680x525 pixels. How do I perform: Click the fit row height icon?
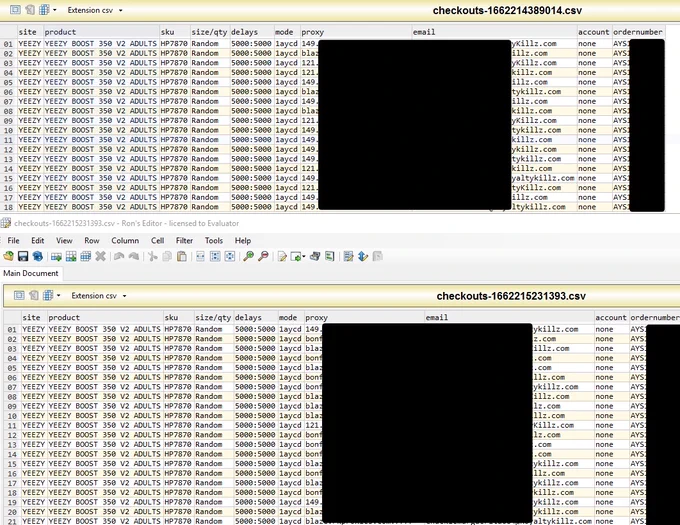pos(215,256)
